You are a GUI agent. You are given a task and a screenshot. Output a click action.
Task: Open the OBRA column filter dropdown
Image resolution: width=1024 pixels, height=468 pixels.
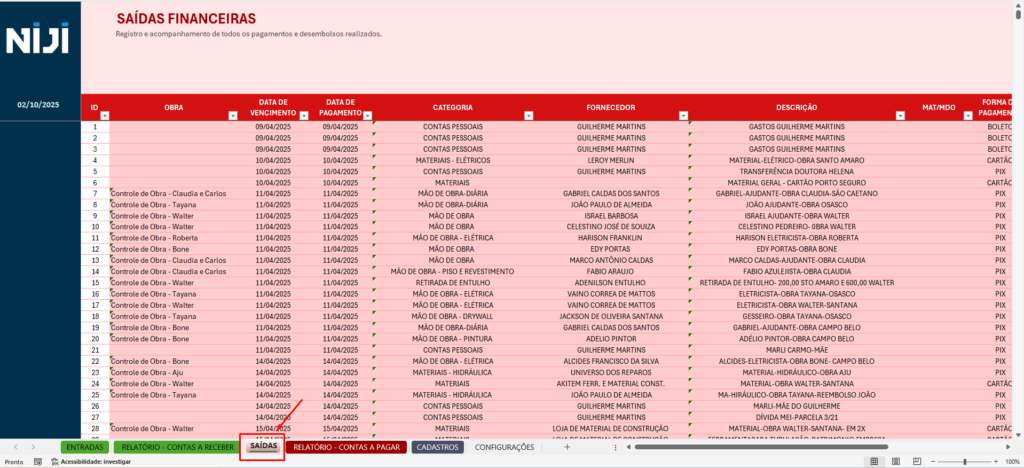click(233, 115)
